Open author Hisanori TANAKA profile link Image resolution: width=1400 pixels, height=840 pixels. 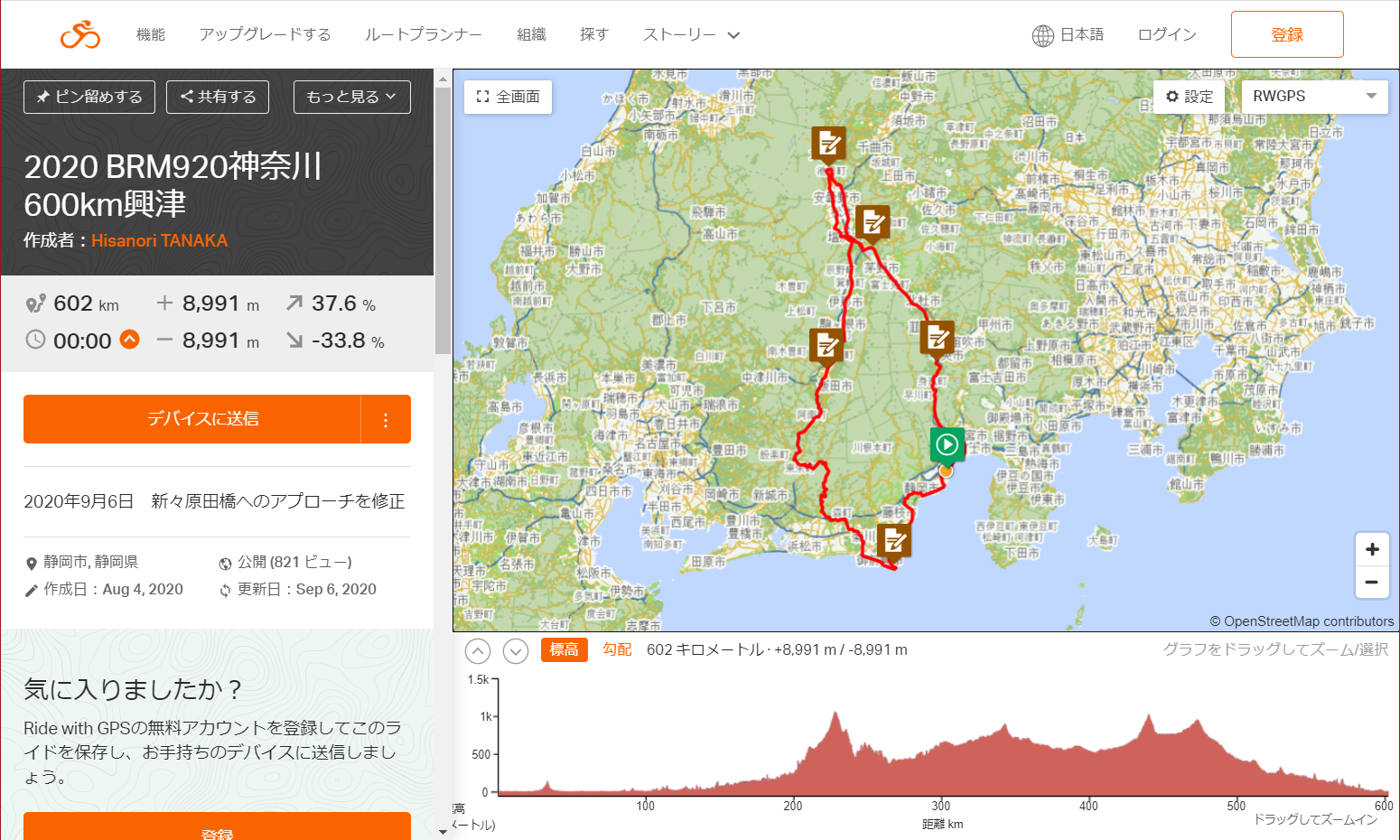pos(159,240)
